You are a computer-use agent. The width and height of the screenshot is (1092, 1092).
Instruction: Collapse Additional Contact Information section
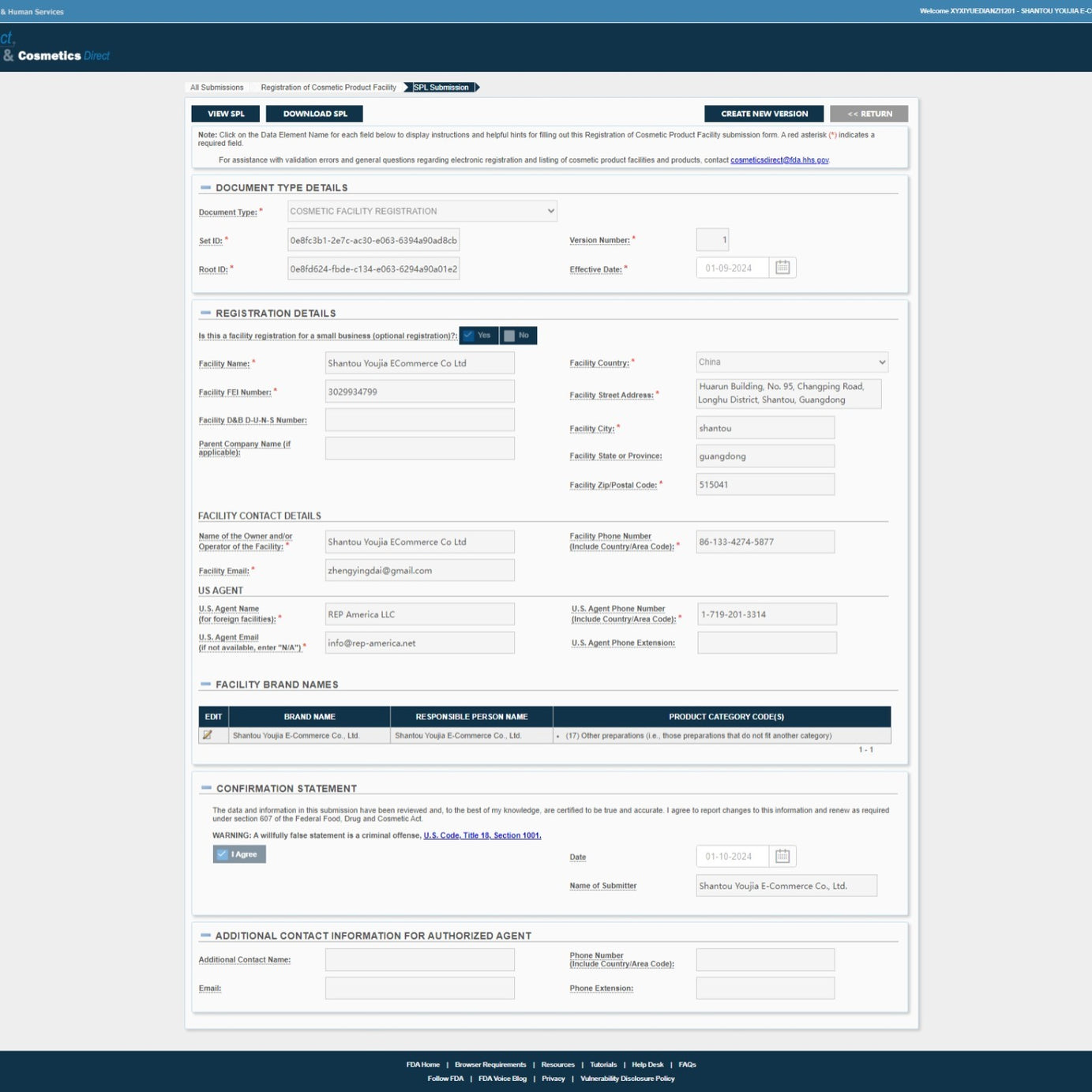click(205, 936)
